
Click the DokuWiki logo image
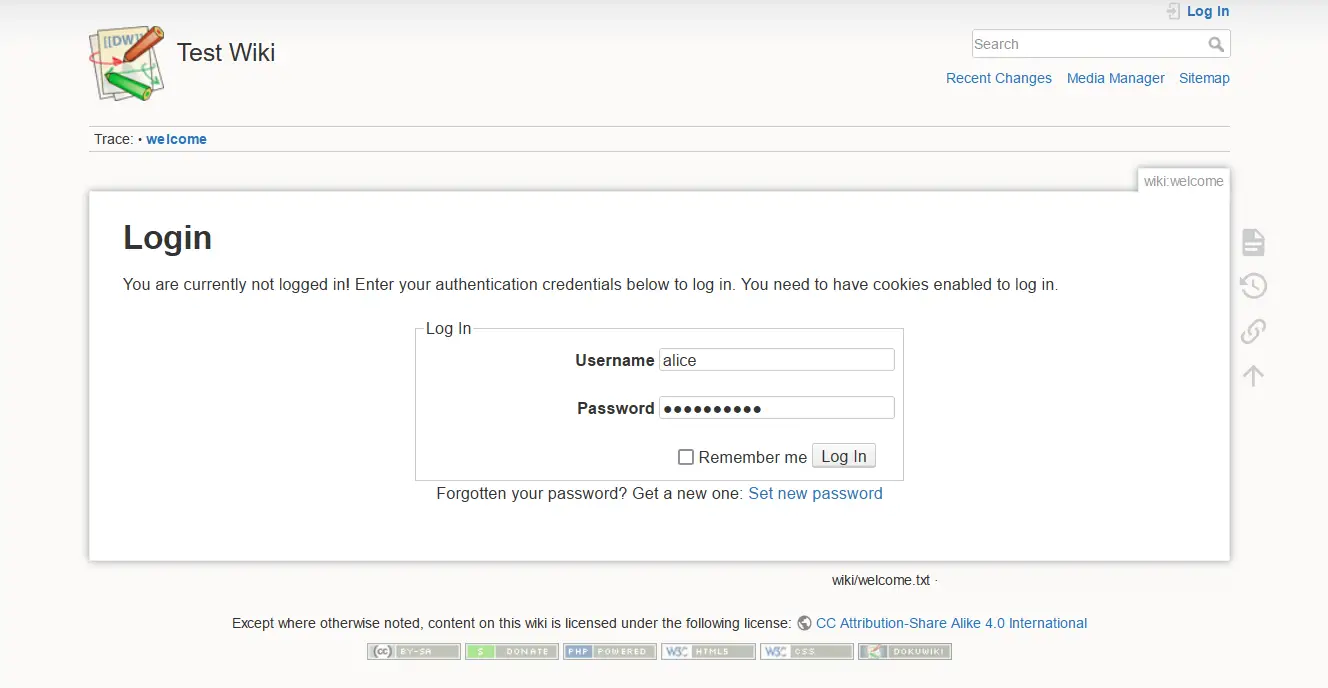tap(126, 63)
